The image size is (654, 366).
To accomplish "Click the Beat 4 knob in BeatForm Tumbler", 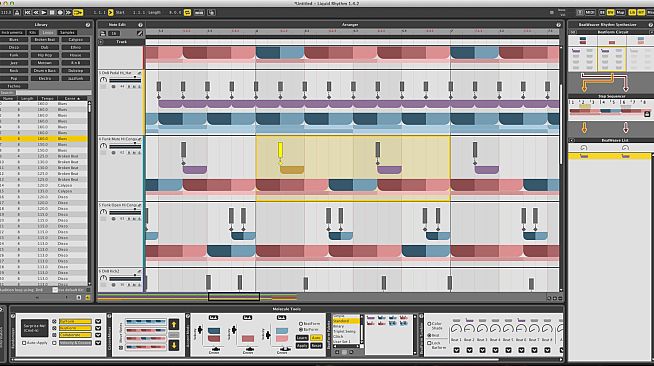I will pos(495,329).
